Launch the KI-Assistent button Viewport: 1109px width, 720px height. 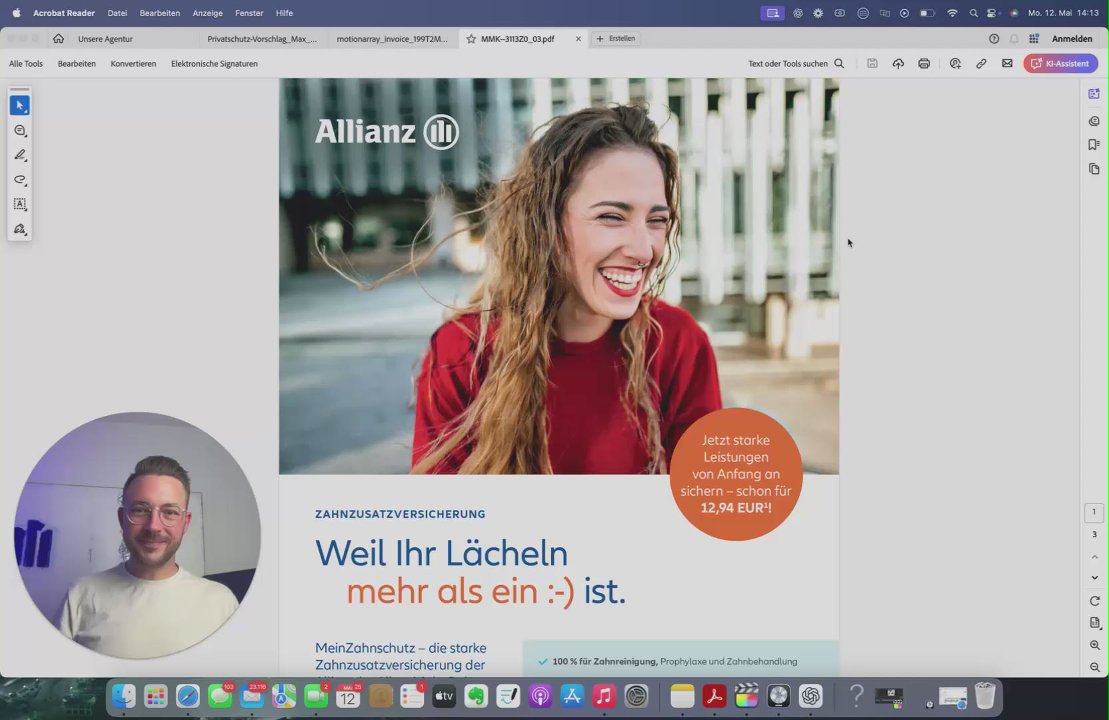point(1060,64)
